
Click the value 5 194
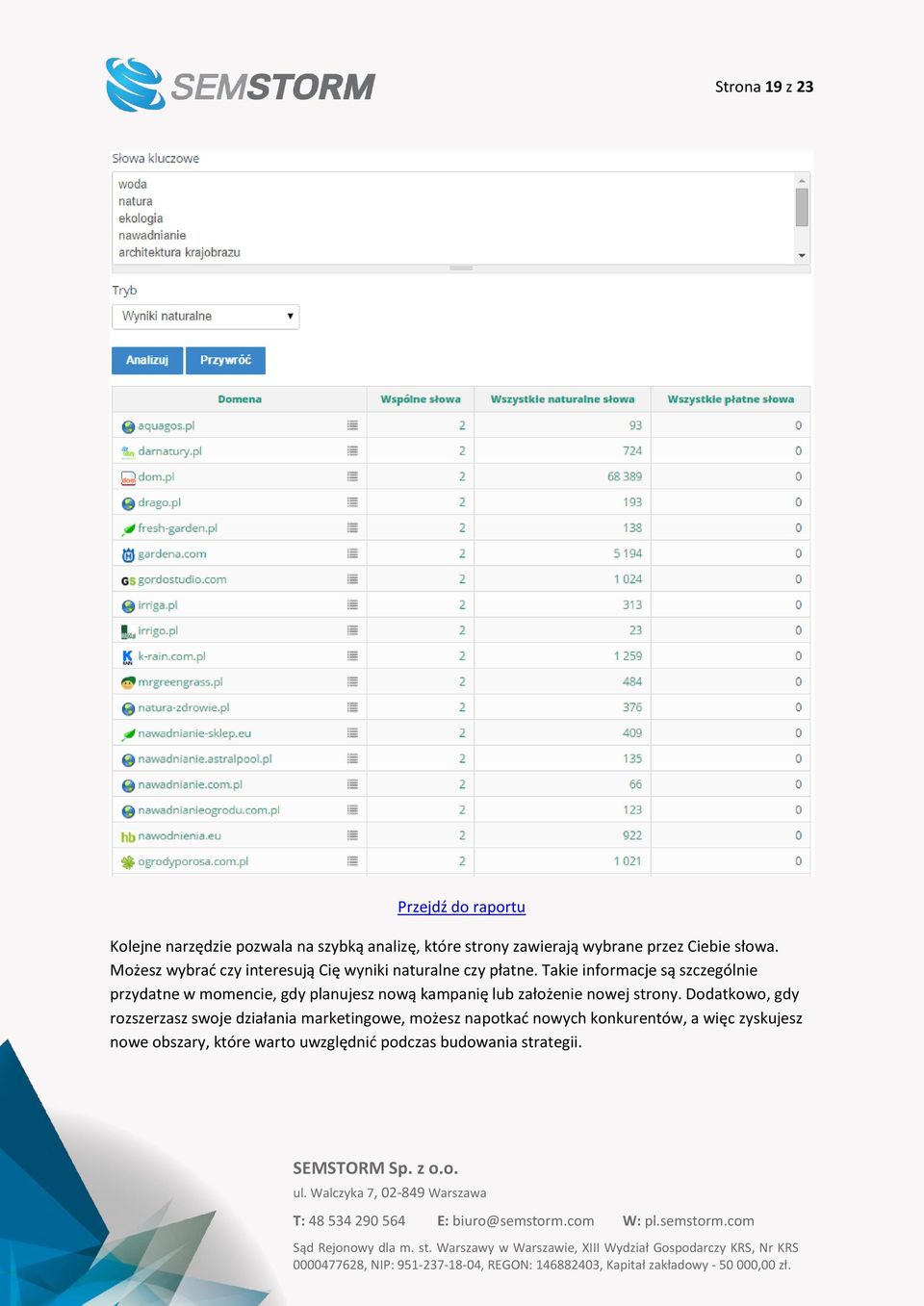pyautogui.click(x=628, y=553)
